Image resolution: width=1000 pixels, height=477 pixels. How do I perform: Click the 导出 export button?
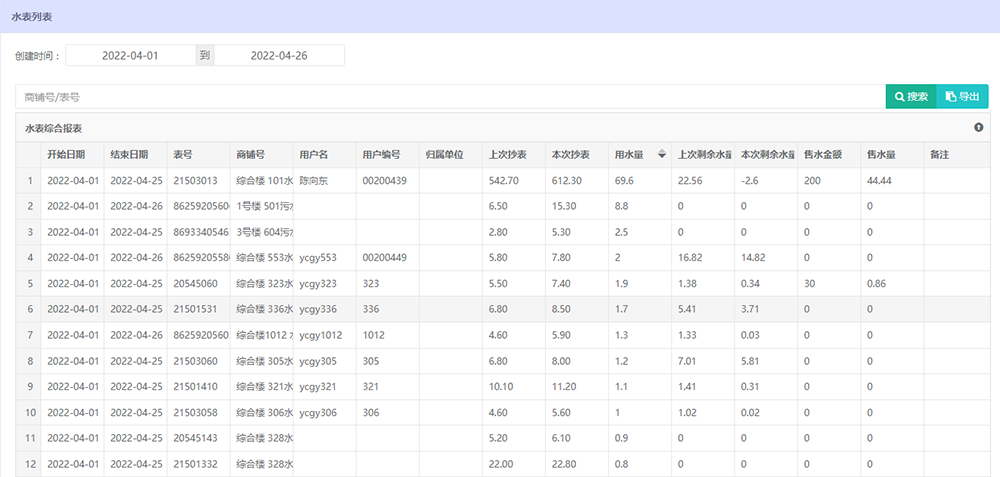click(x=962, y=97)
